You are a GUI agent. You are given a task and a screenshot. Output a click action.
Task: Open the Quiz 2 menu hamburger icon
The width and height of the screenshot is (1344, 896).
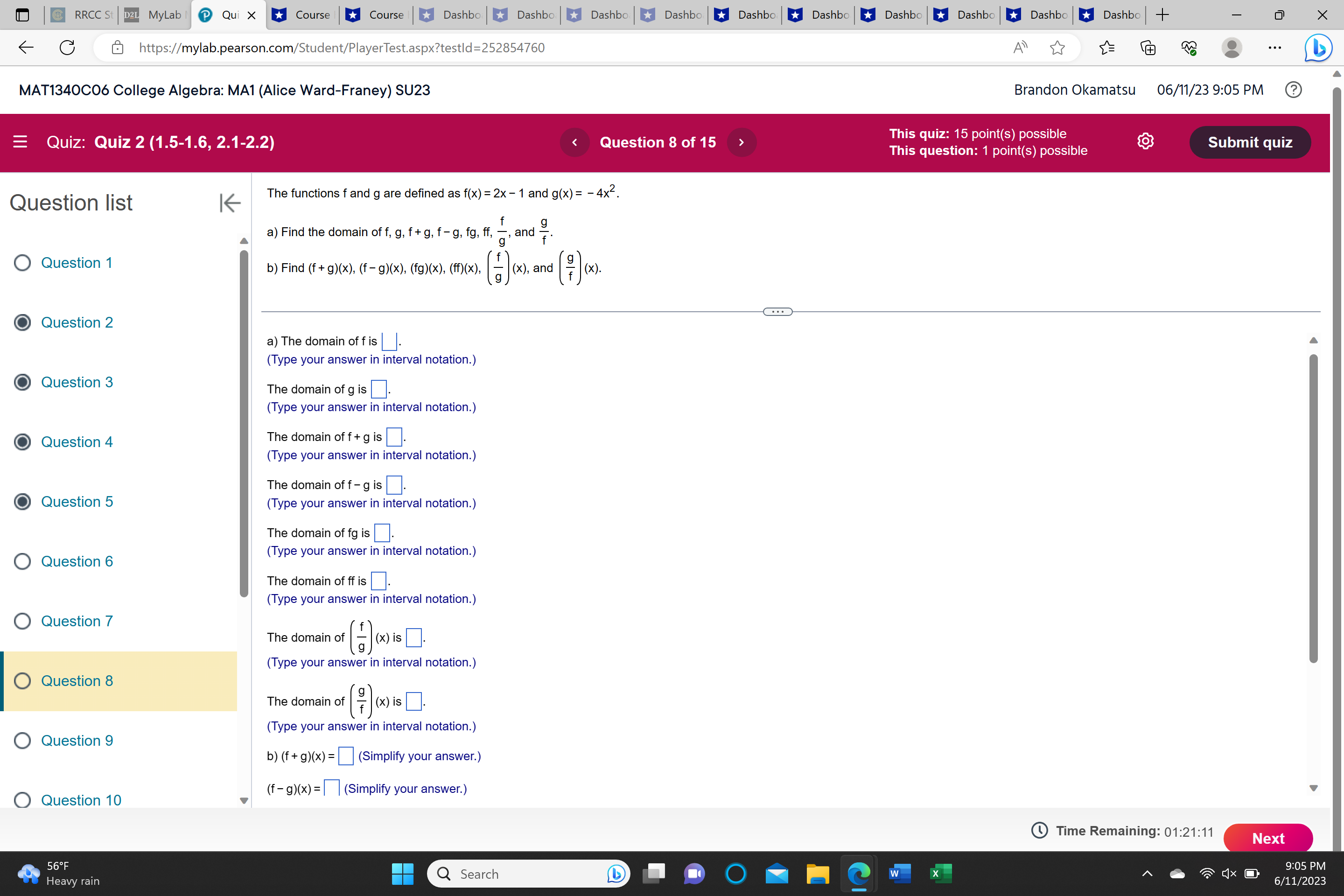pyautogui.click(x=19, y=142)
